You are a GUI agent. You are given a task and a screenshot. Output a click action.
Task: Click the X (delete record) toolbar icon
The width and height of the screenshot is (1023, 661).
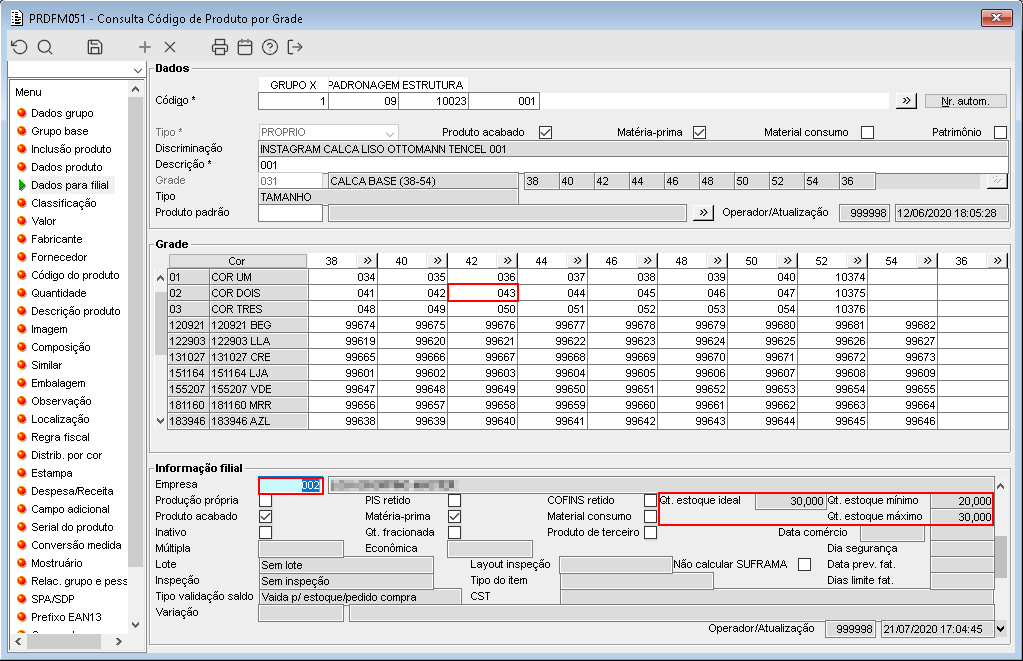click(x=170, y=47)
